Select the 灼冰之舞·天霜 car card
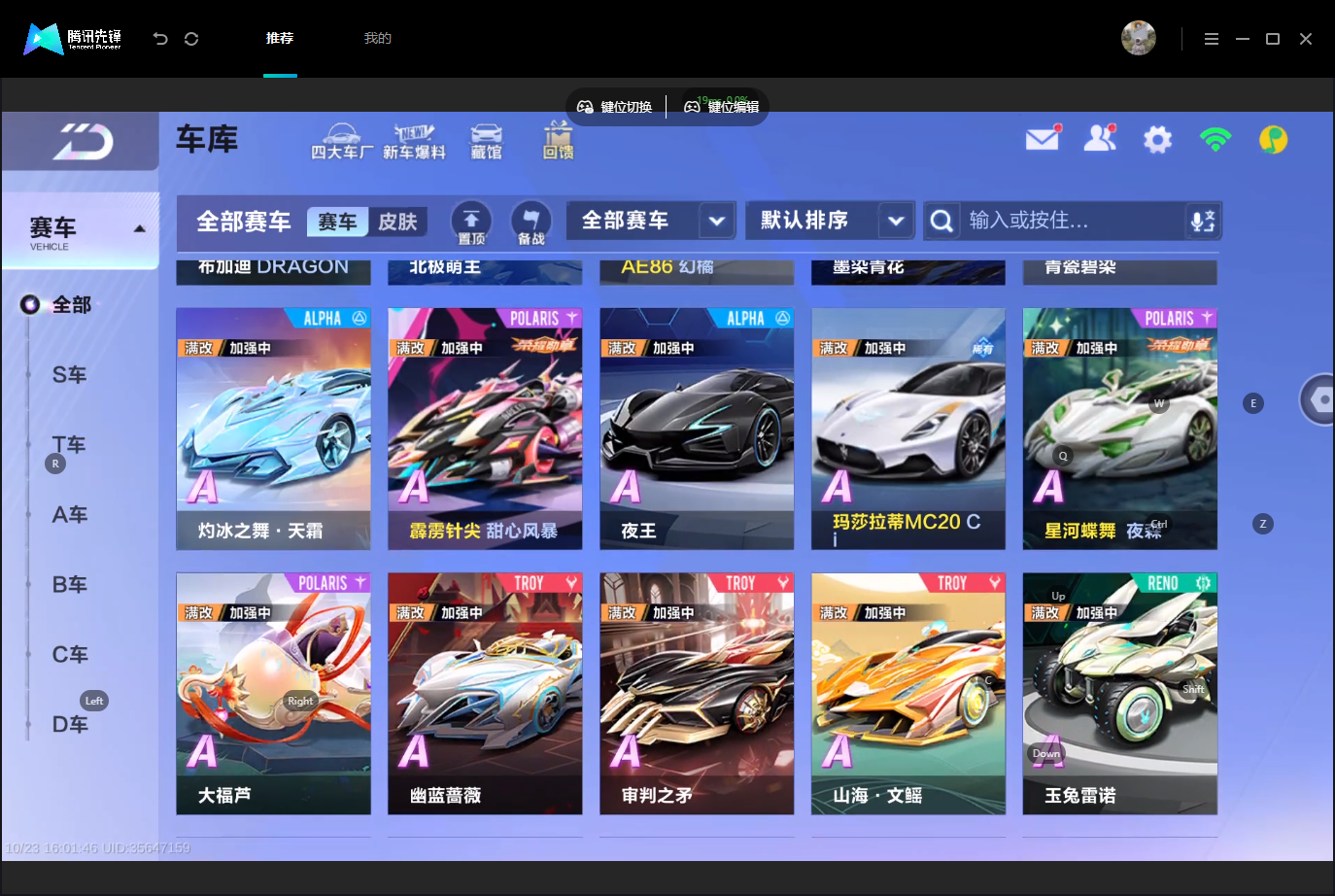1335x896 pixels. [x=273, y=430]
